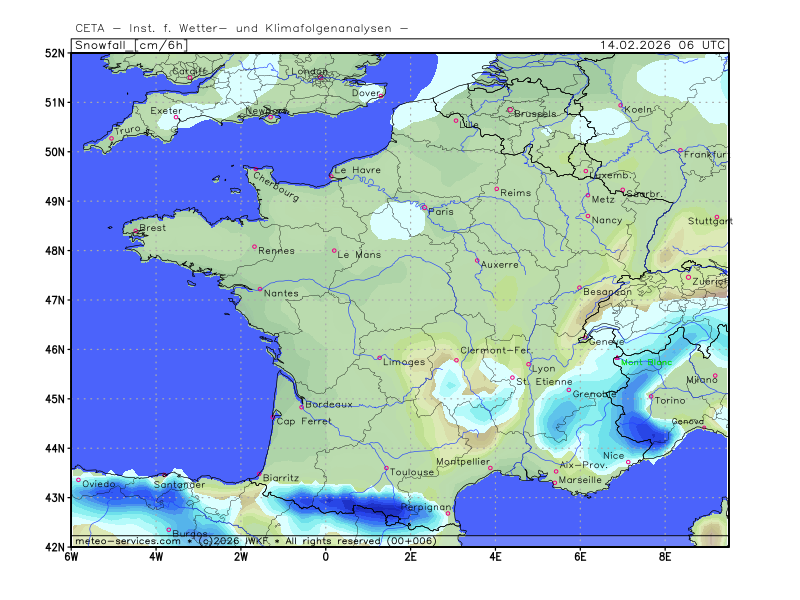Click the 2E longitude axis label

click(x=410, y=555)
